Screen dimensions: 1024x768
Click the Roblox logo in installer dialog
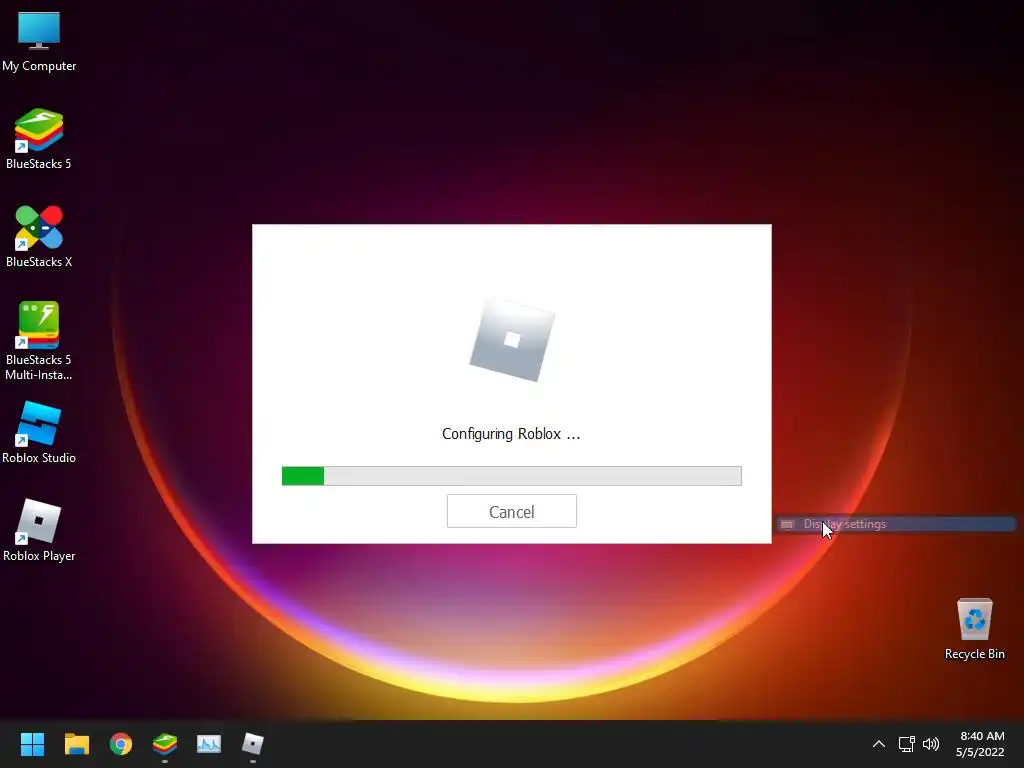click(x=512, y=340)
